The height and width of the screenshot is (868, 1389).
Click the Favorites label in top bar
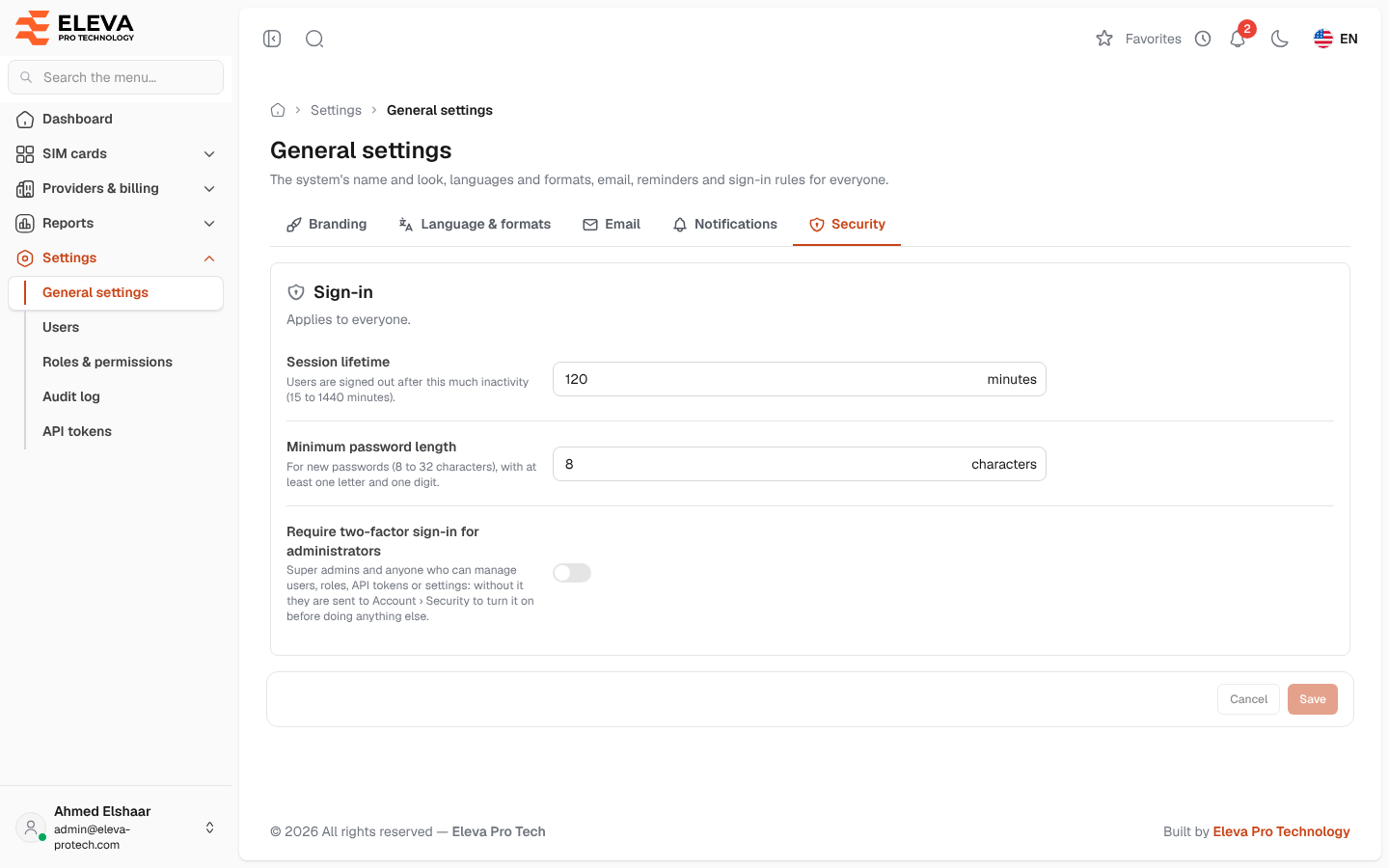1153,39
